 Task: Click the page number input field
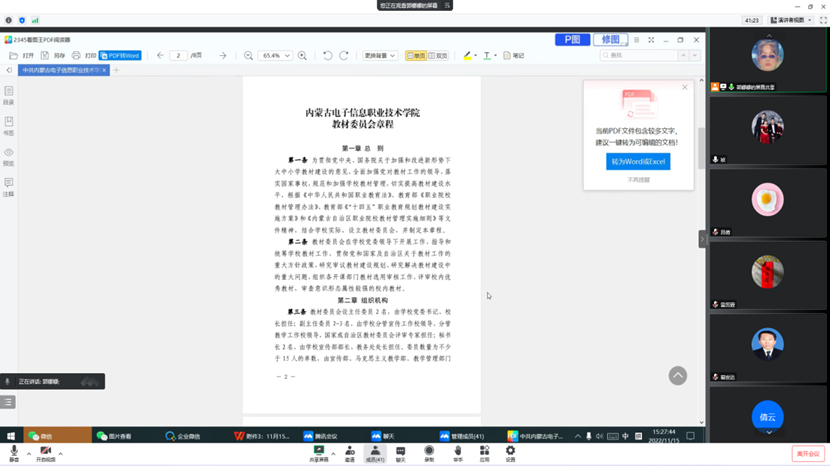(180, 56)
